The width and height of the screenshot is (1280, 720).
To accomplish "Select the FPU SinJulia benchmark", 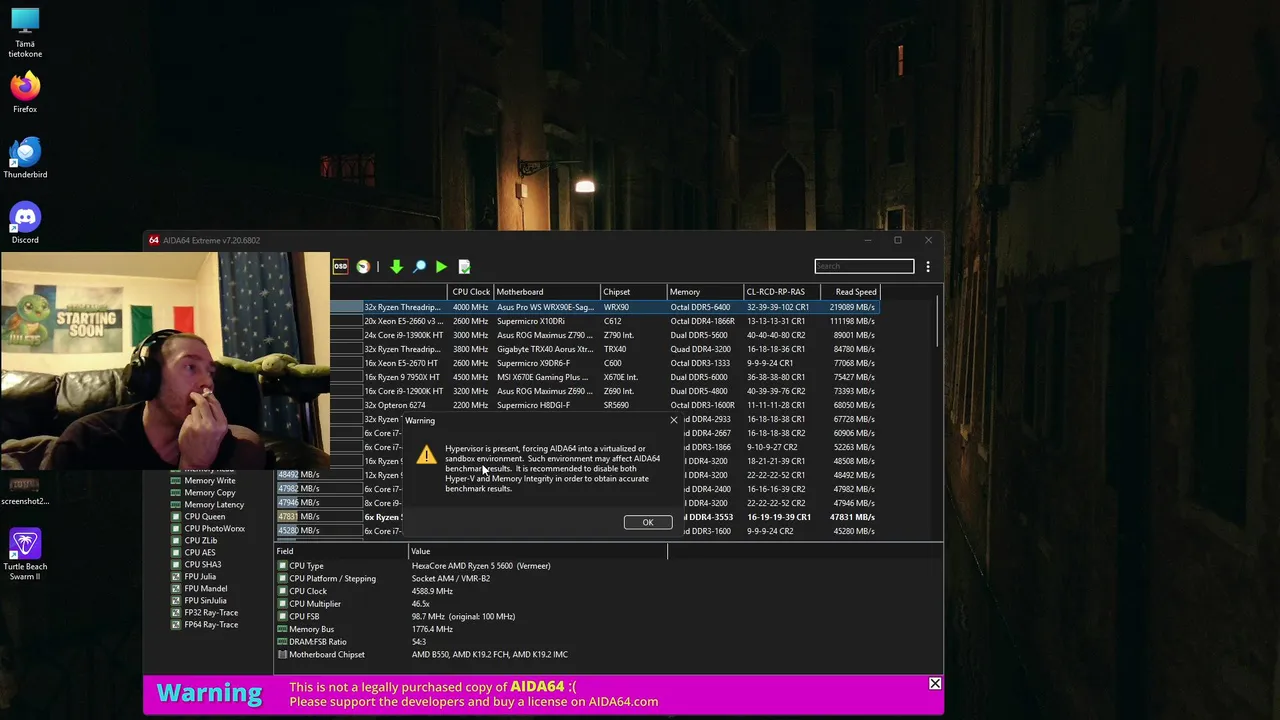I will (x=205, y=601).
